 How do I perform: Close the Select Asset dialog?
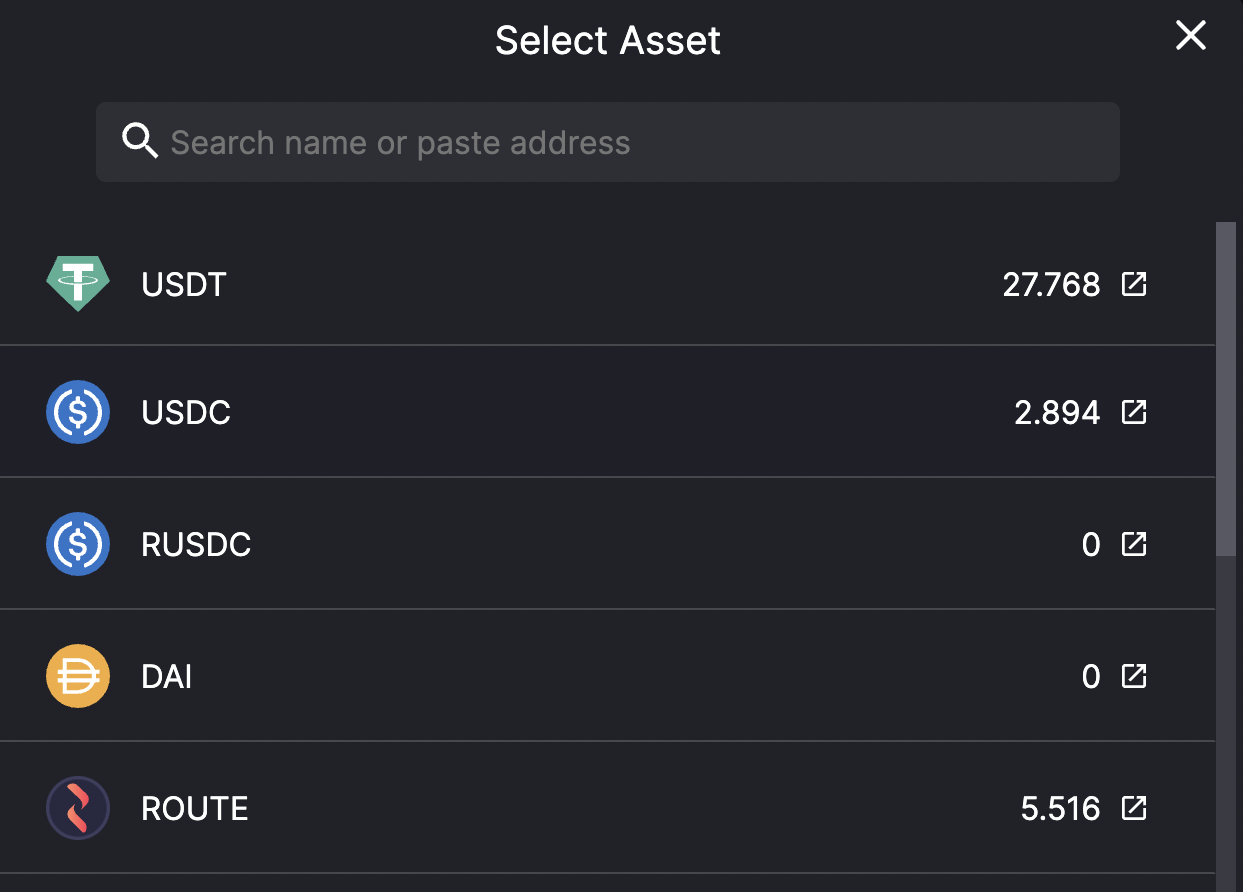click(x=1191, y=36)
